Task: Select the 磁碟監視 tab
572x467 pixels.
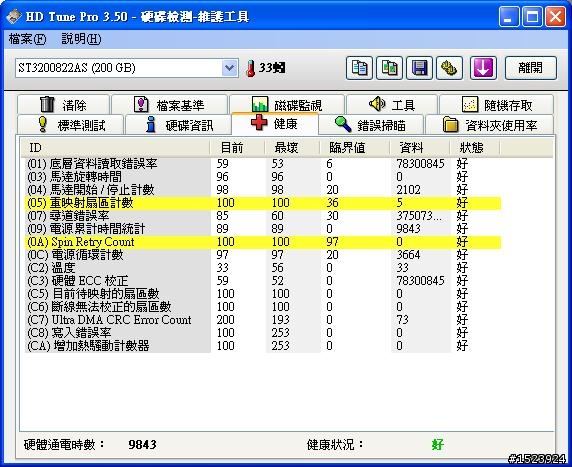Action: click(x=287, y=105)
